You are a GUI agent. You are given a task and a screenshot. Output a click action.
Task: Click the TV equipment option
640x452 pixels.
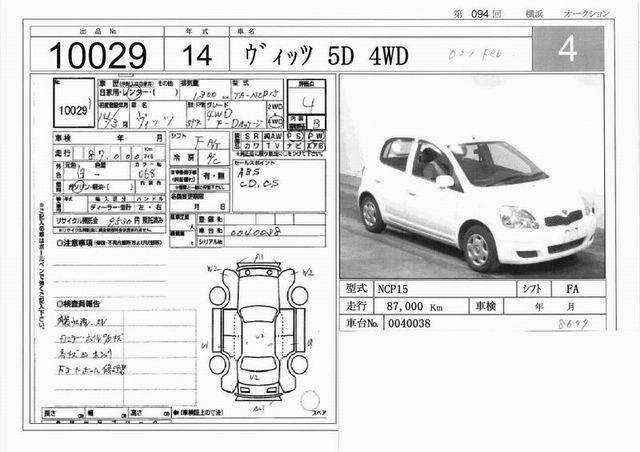pyautogui.click(x=273, y=146)
